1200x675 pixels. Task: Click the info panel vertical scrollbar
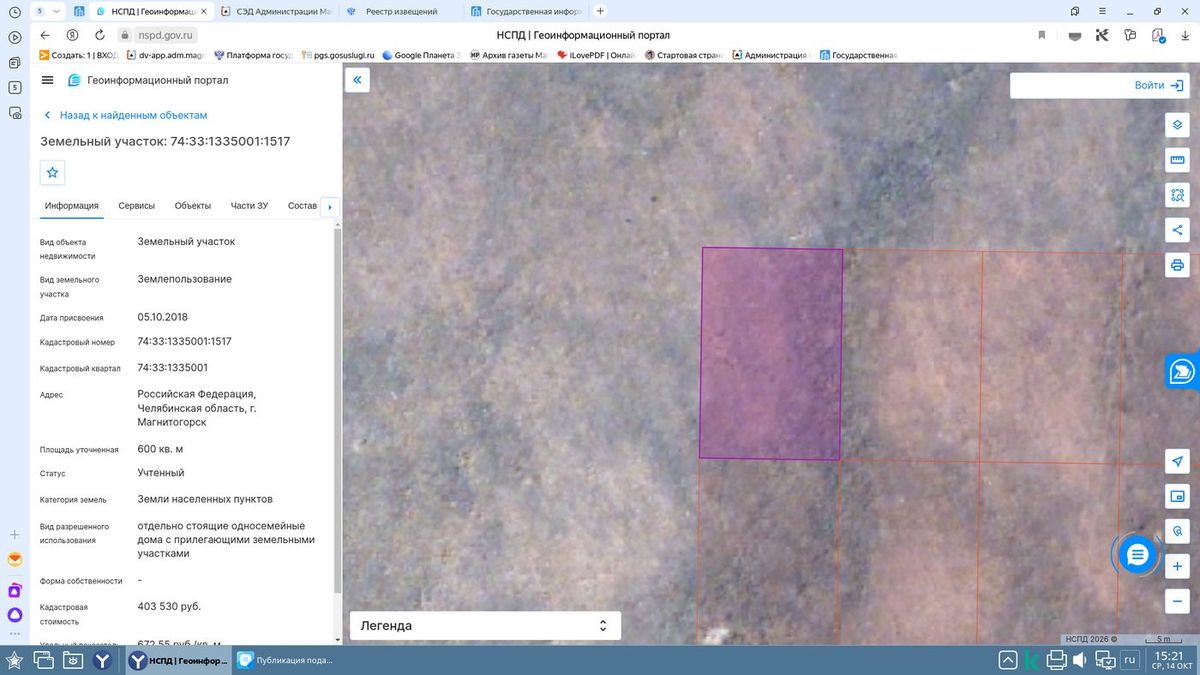coord(337,410)
